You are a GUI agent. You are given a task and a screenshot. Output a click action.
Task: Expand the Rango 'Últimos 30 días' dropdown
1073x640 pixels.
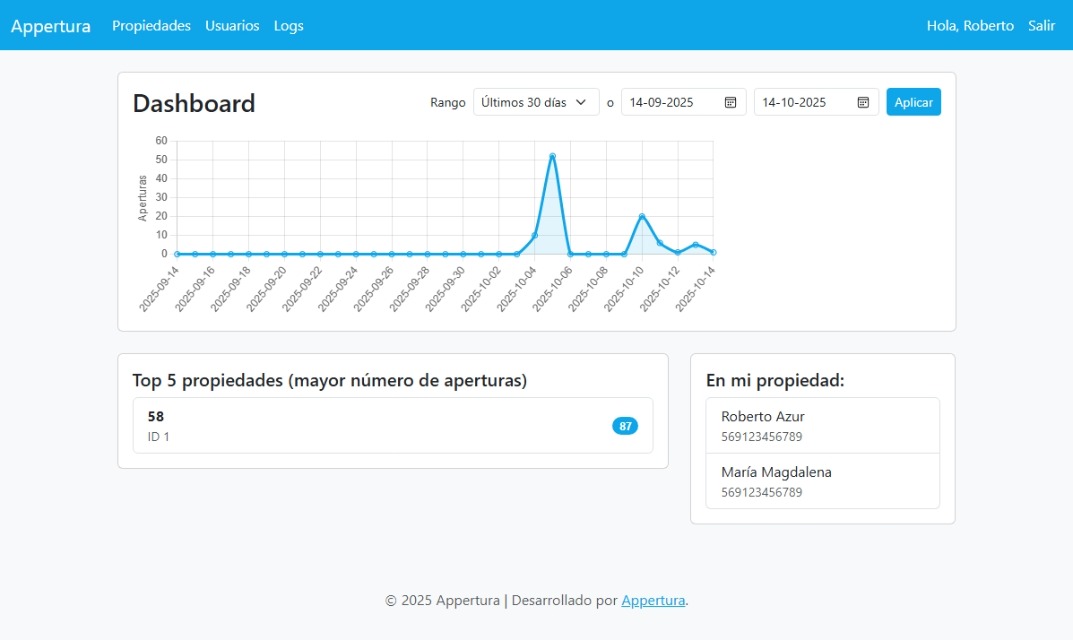tap(536, 102)
